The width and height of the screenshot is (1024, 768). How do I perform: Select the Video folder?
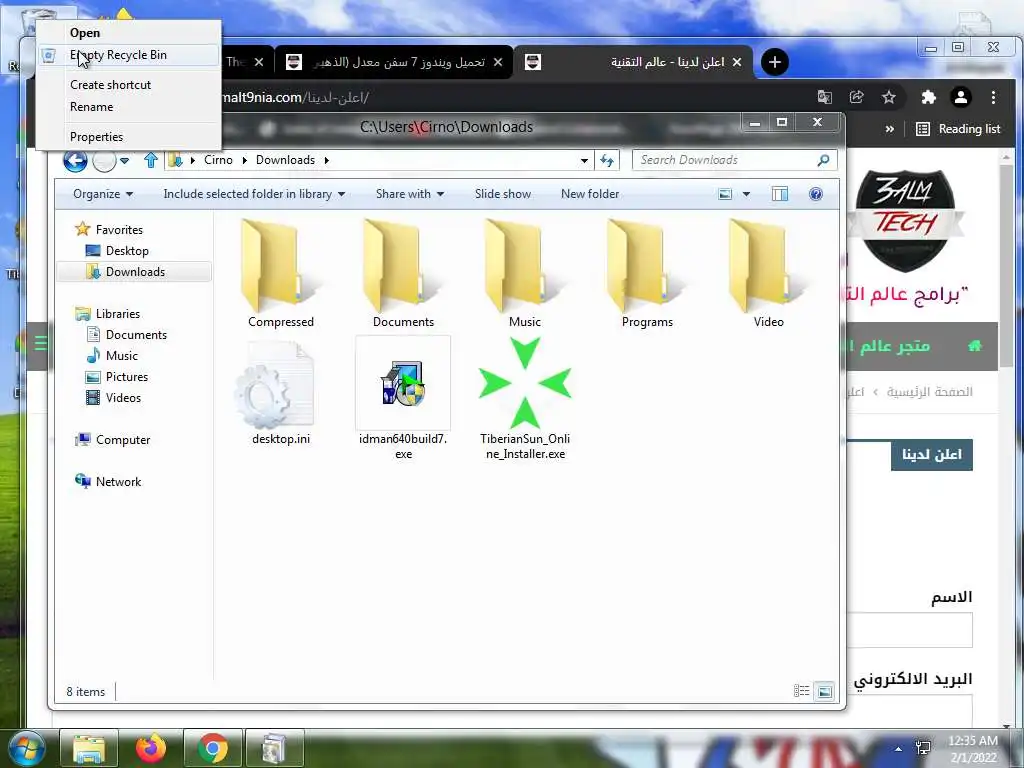coord(768,274)
